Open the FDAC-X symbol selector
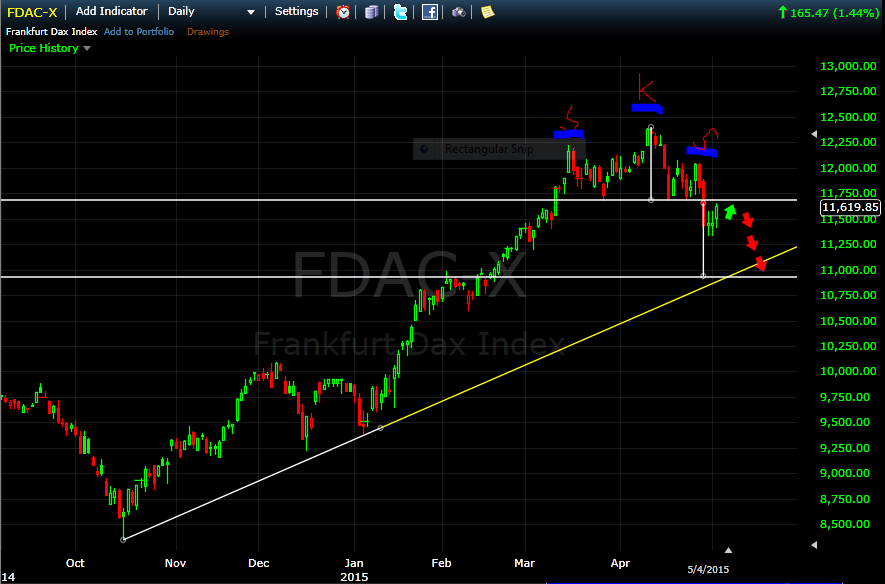Viewport: 885px width, 584px height. [x=30, y=11]
